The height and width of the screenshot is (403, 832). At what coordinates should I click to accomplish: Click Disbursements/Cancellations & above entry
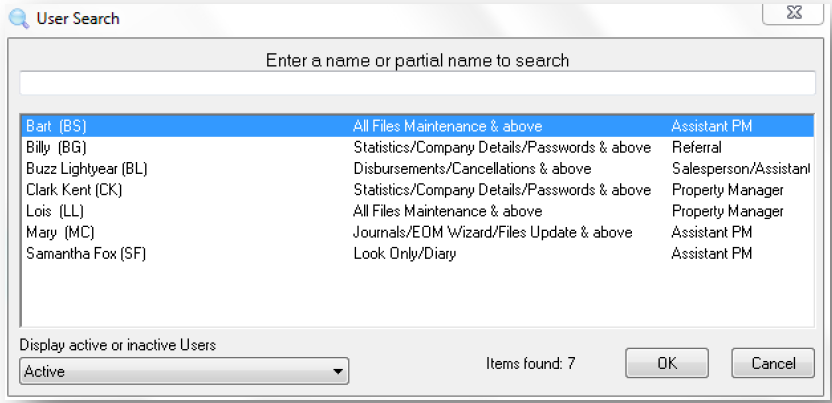[472, 169]
